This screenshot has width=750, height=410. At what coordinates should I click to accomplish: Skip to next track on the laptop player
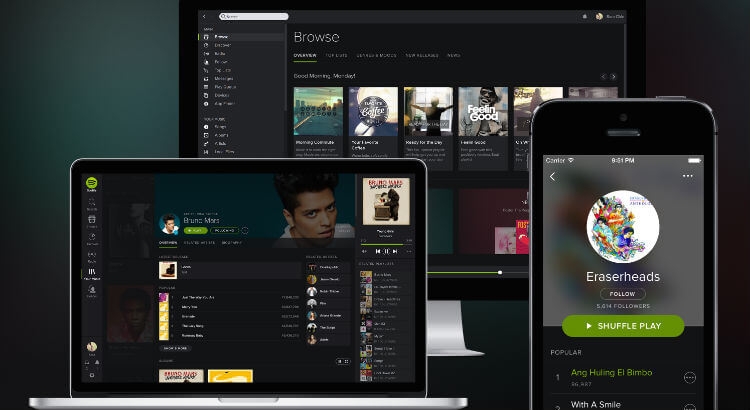[x=395, y=251]
